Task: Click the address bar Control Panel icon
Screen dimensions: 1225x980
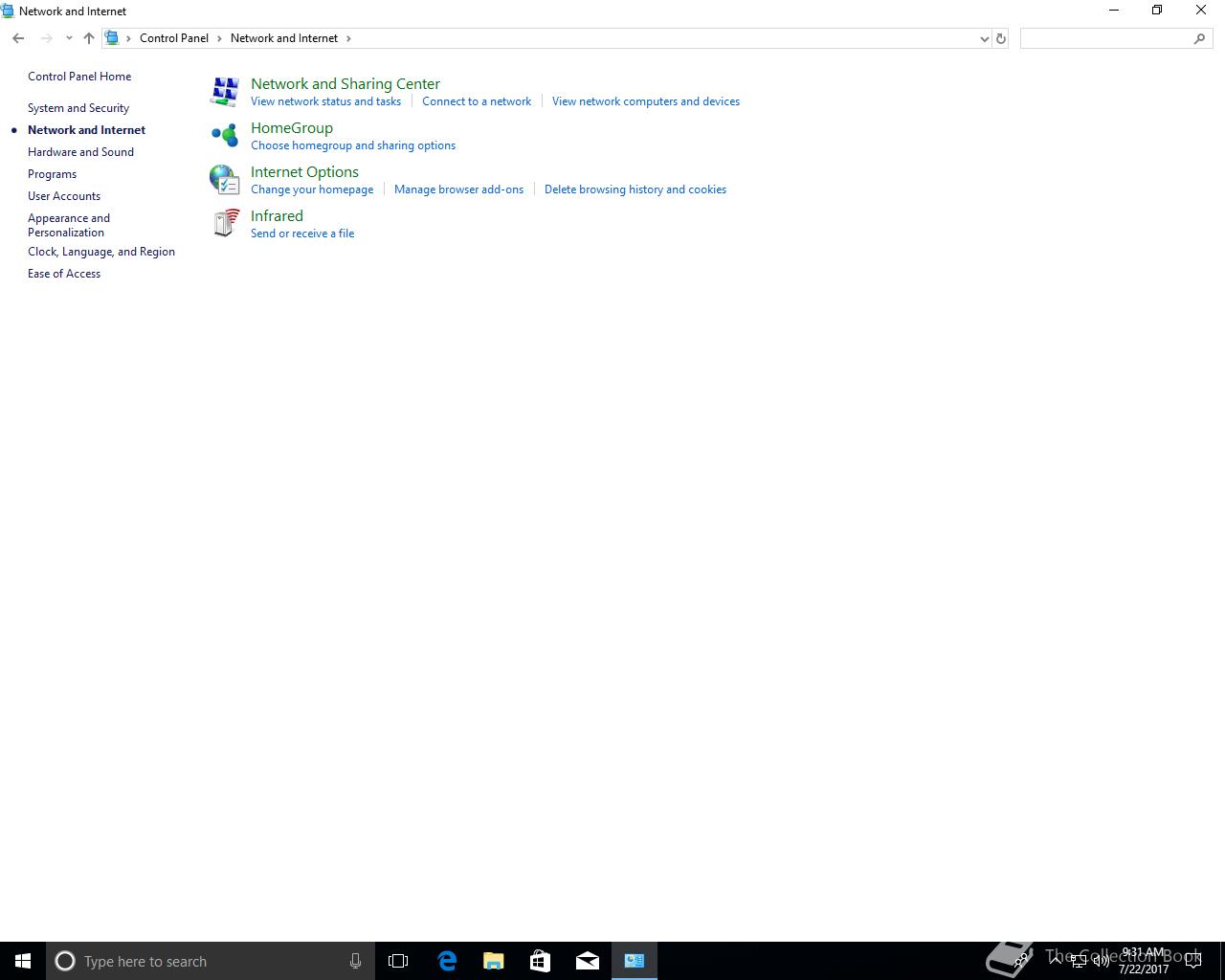Action: [x=112, y=38]
